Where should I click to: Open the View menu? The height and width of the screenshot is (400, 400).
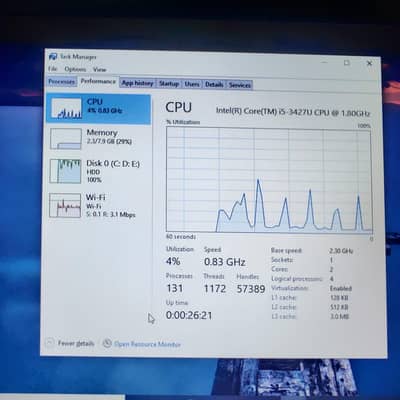pos(99,70)
